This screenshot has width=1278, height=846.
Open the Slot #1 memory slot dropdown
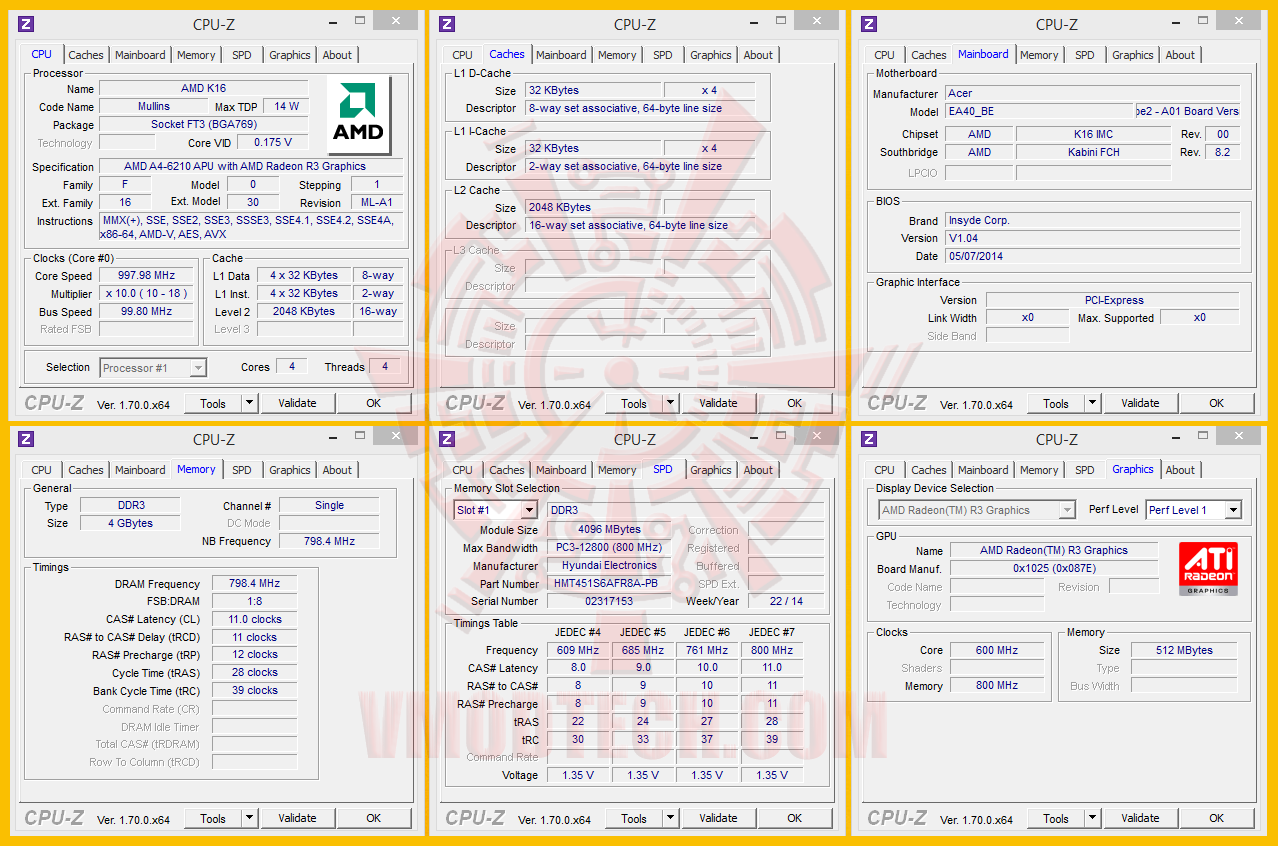[x=530, y=510]
